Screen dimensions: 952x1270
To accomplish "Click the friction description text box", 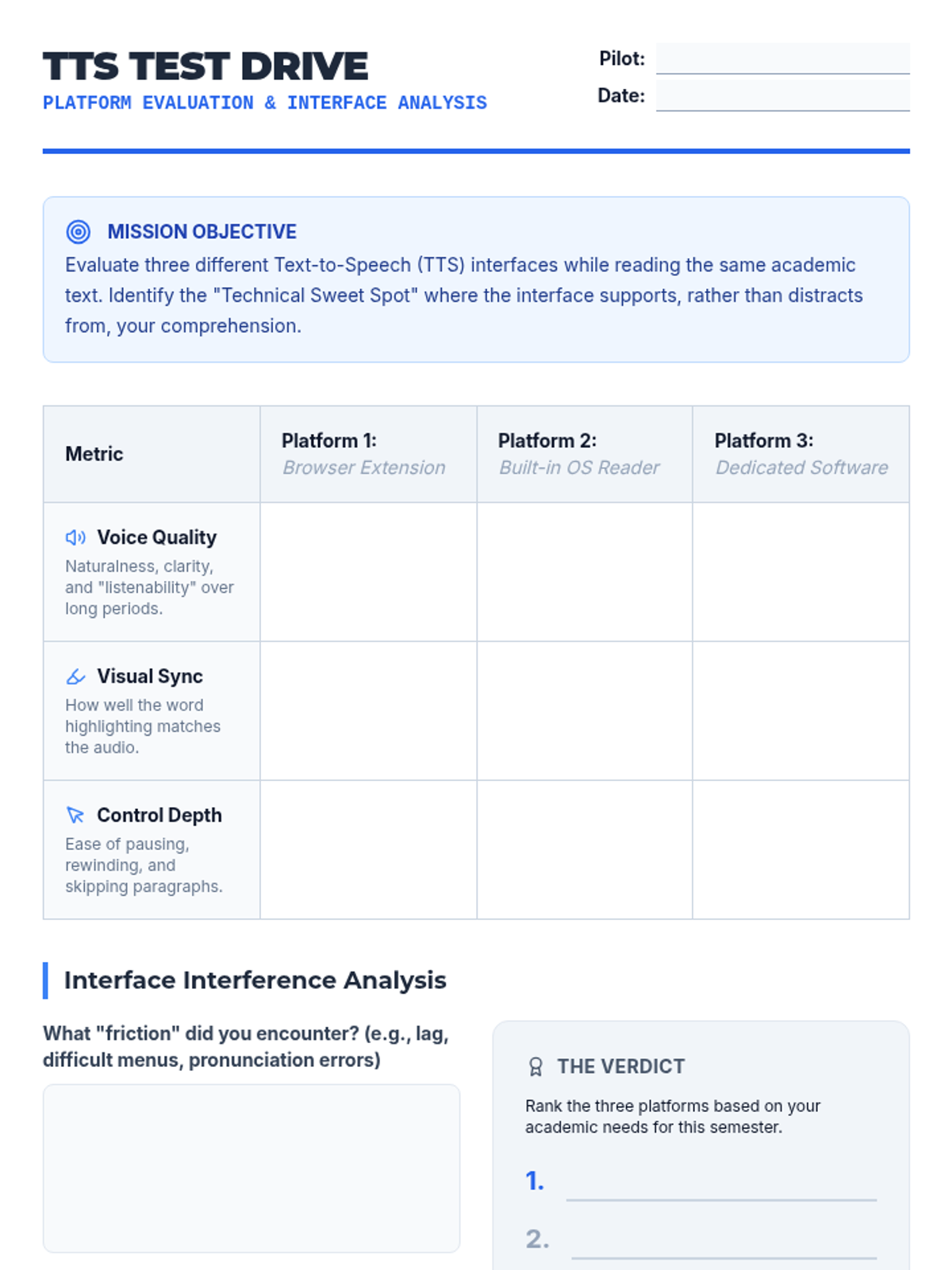I will (251, 1168).
